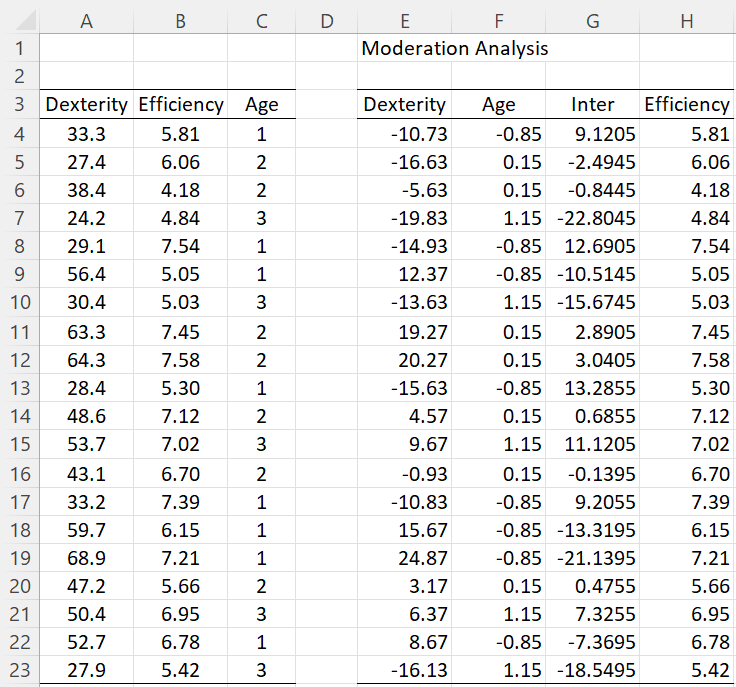Click Age cell C22 showing 1
736x687 pixels.
click(261, 642)
